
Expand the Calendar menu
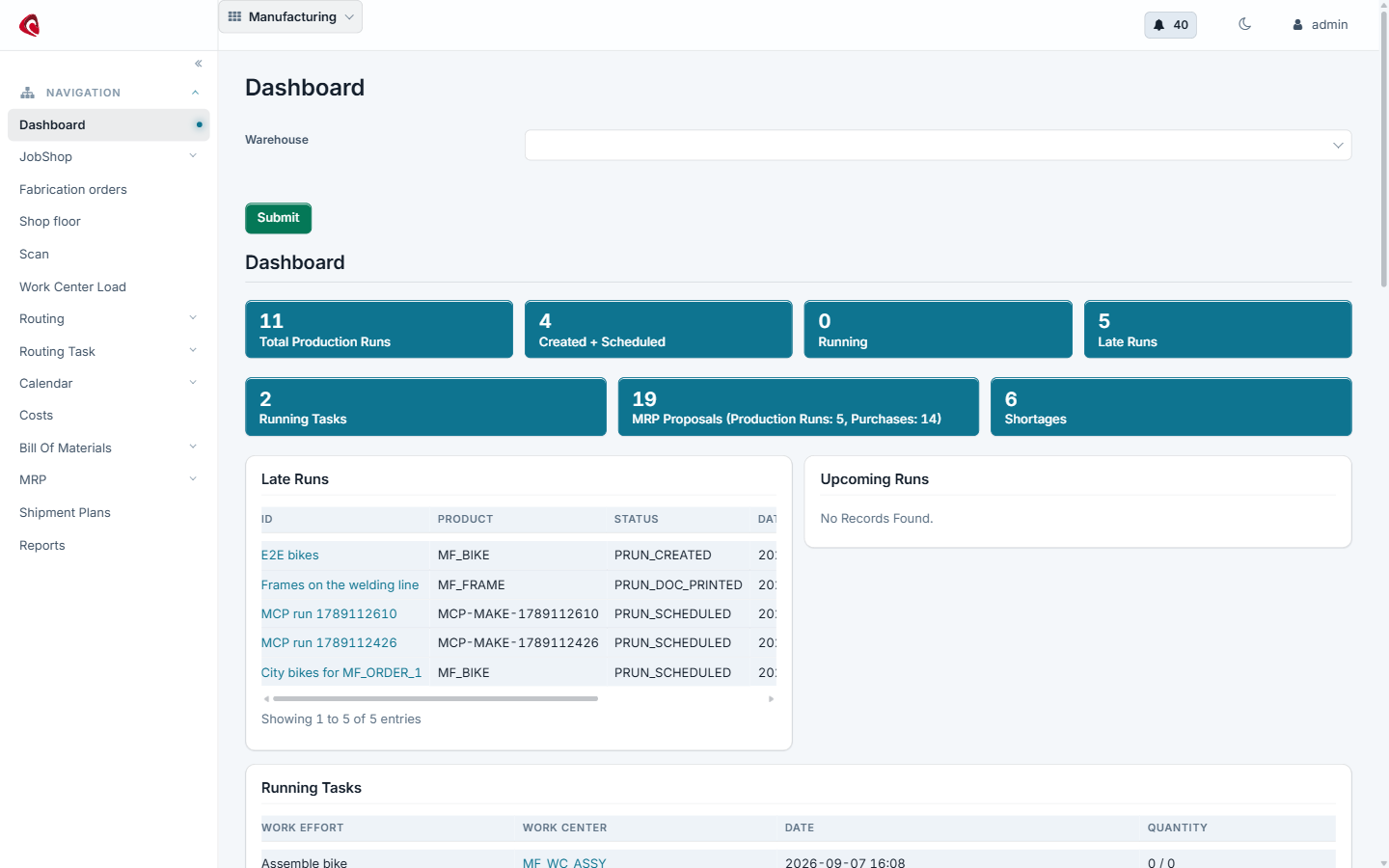[108, 384]
